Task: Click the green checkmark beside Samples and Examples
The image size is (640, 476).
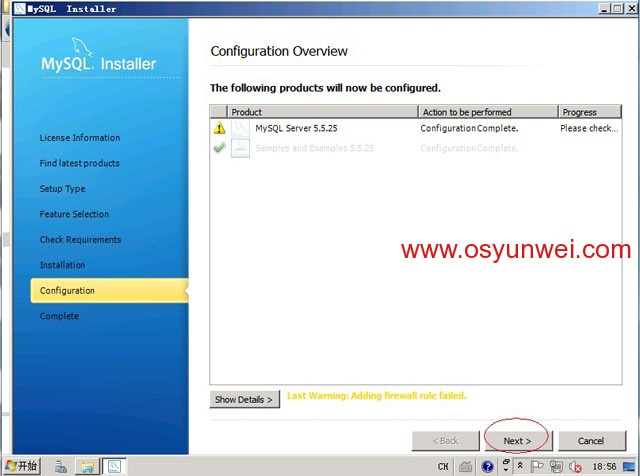Action: pos(219,148)
